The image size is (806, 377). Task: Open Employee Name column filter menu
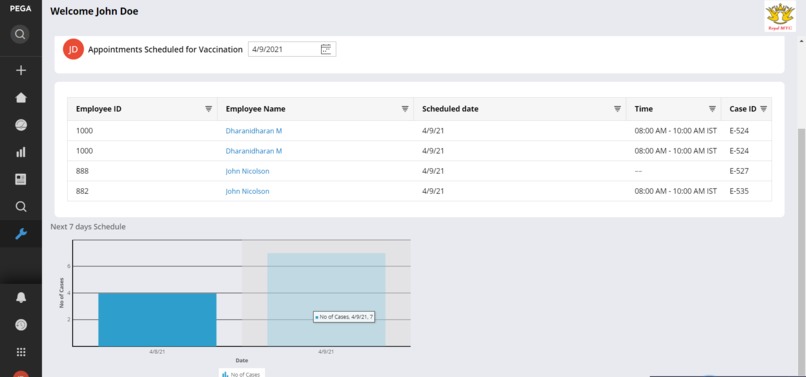click(x=405, y=109)
